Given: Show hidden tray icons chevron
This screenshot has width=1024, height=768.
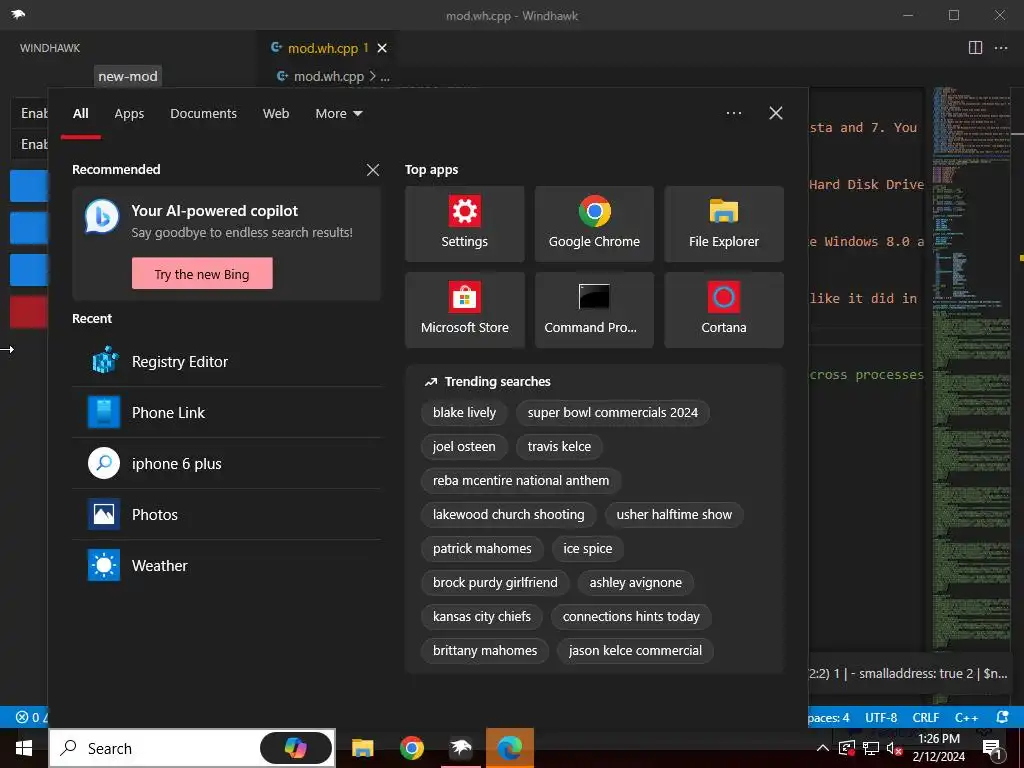Looking at the screenshot, I should tap(823, 748).
